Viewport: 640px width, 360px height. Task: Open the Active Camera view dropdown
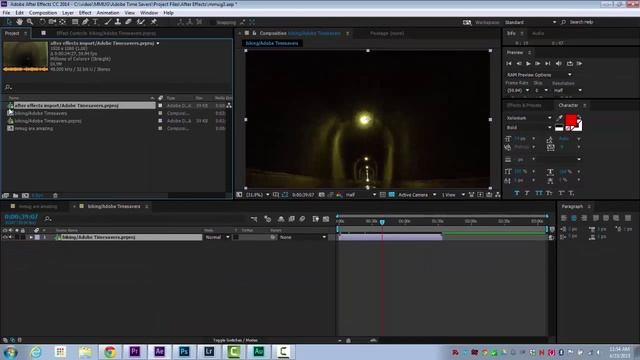coord(417,195)
